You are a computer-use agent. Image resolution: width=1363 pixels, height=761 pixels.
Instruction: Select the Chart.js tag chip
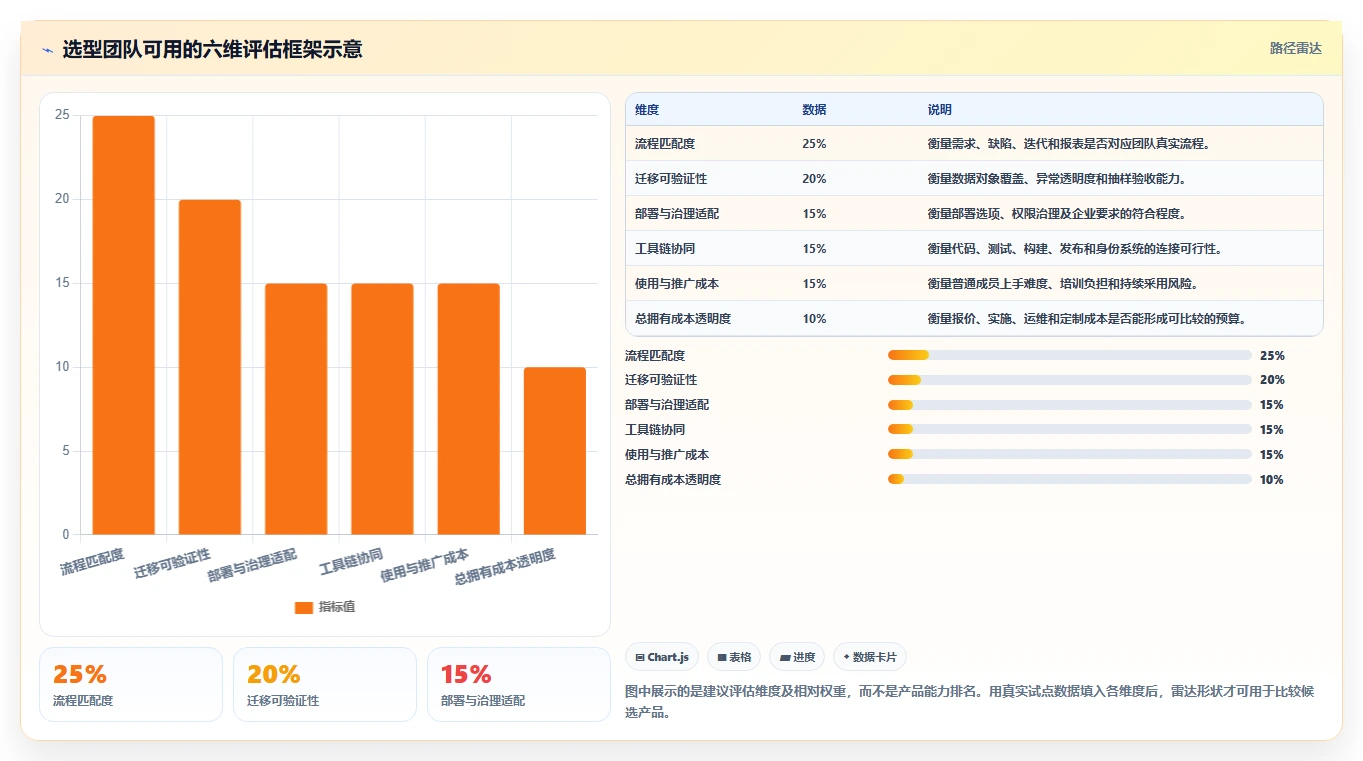pyautogui.click(x=662, y=657)
